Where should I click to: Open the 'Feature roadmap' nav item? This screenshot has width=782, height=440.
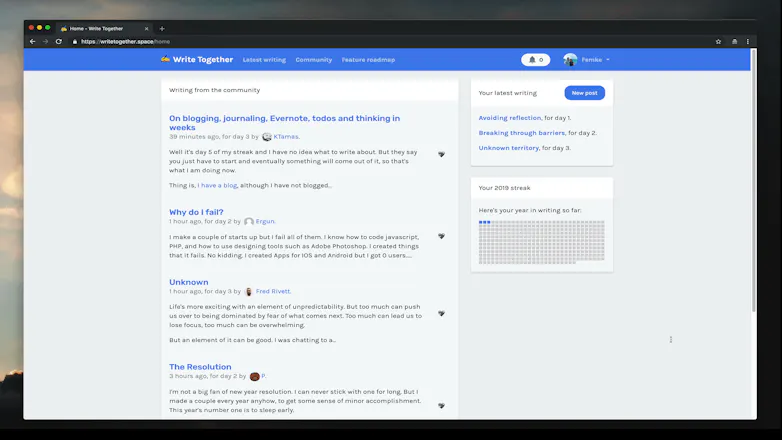pos(368,60)
